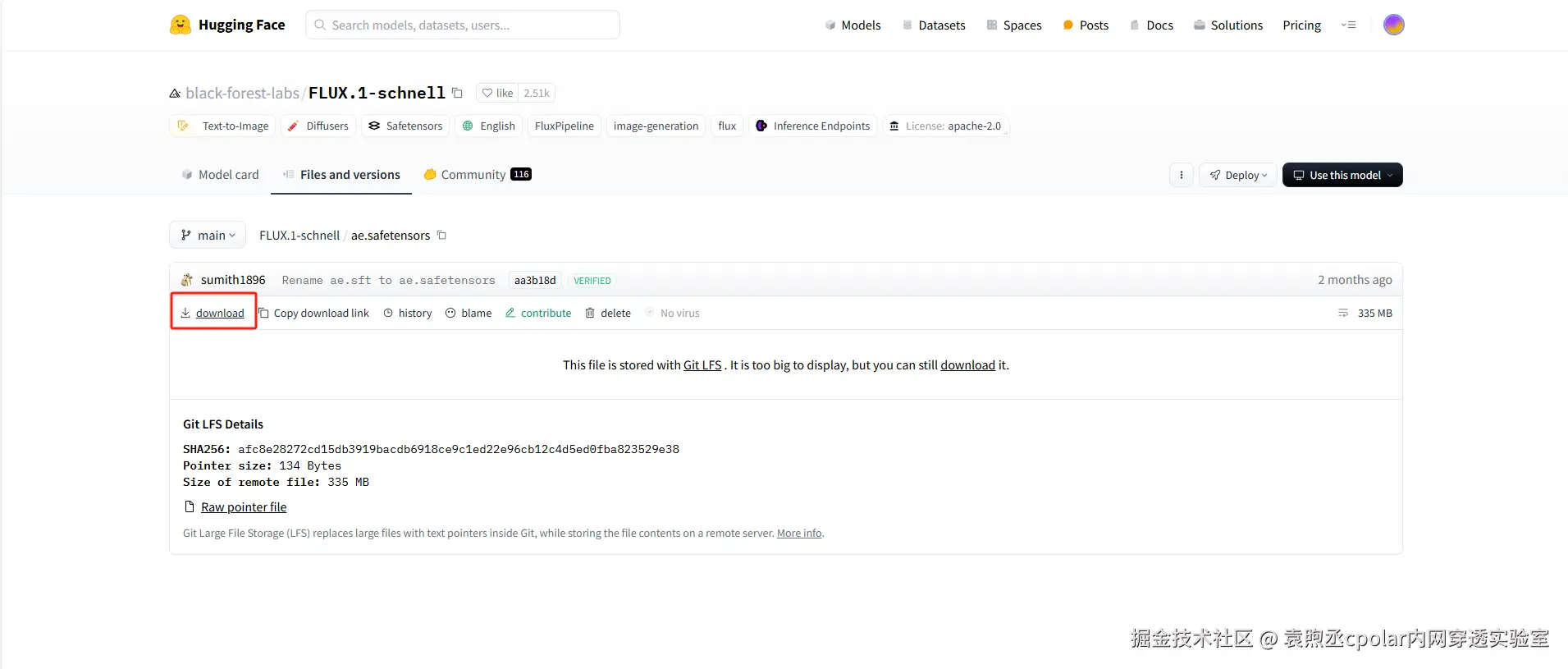Click the 2 months ago timestamp
1568x669 pixels.
click(x=1355, y=280)
